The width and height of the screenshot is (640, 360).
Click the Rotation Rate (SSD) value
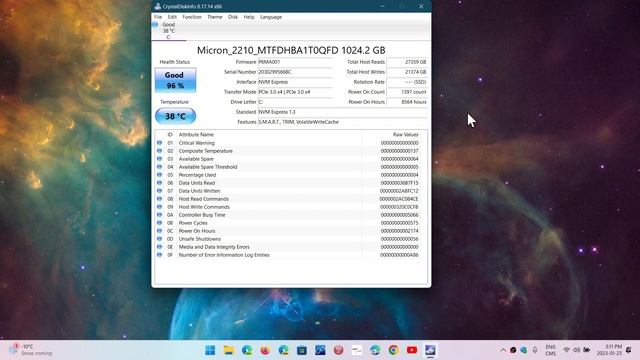[407, 82]
